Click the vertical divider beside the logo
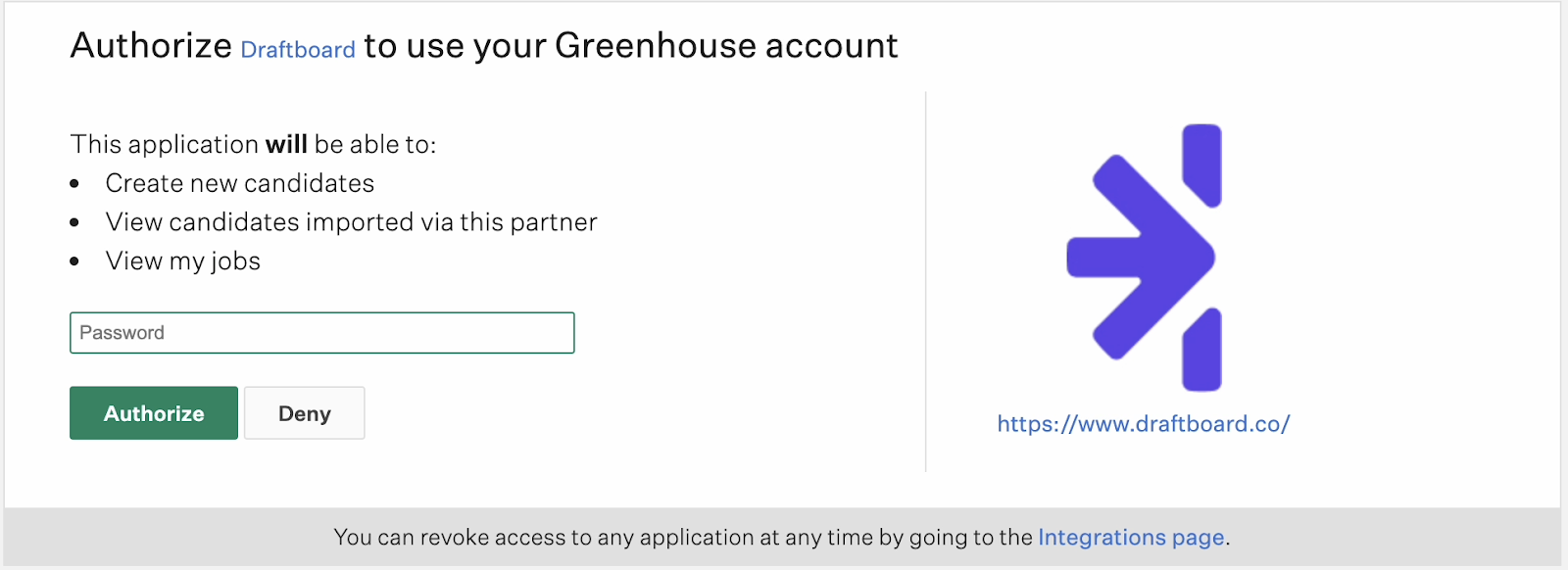 (926, 282)
